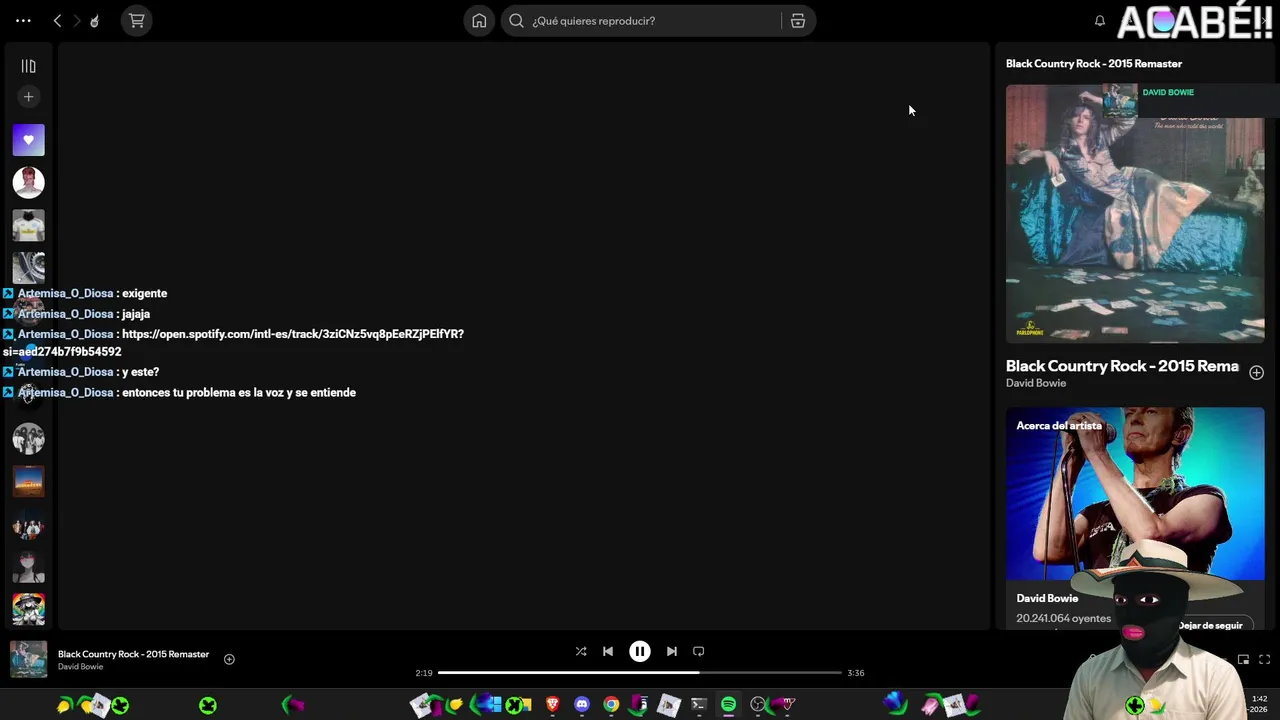The image size is (1280, 720).
Task: Open the large album cover in the right panel
Action: coord(1135,213)
